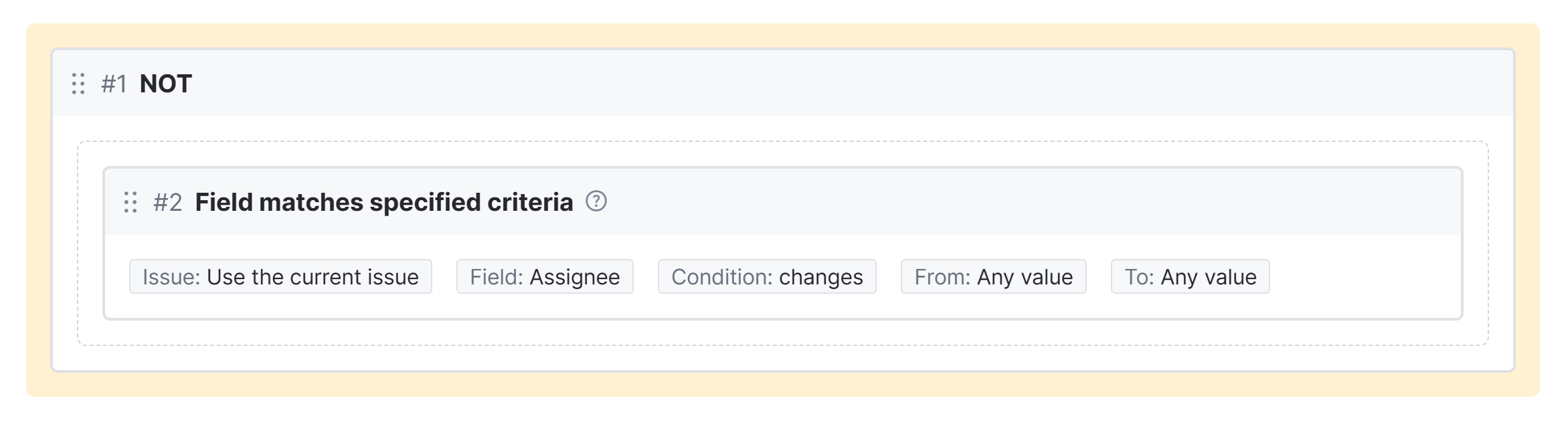The image size is (1568, 427).
Task: Click the #1 block number label
Action: tap(114, 84)
